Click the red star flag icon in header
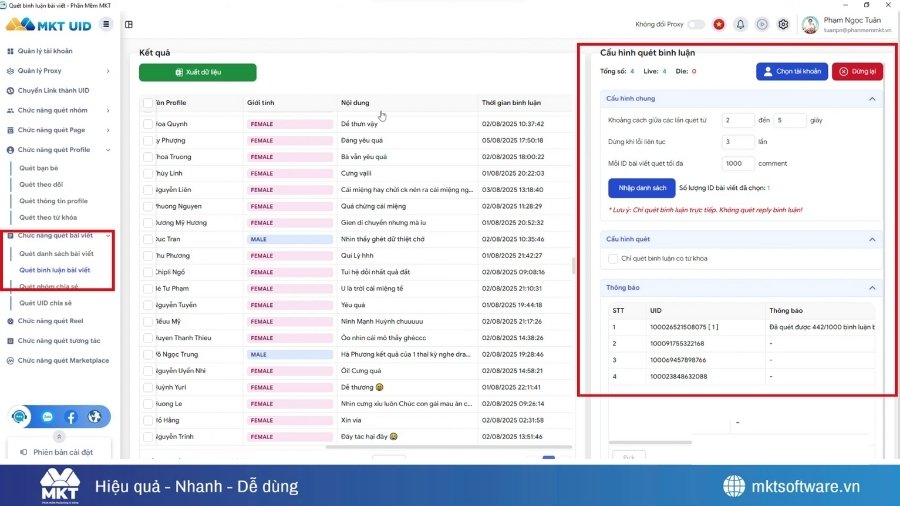This screenshot has width=900, height=506. pos(719,24)
